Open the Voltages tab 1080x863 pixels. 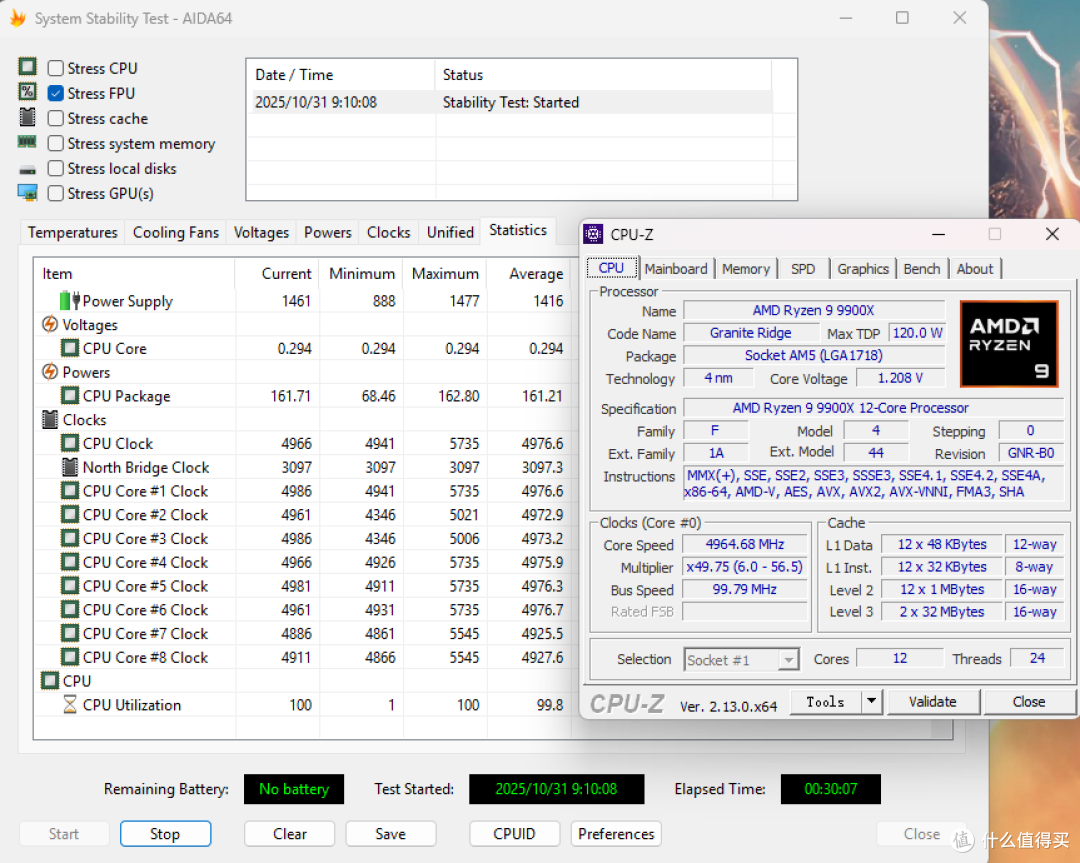[261, 233]
